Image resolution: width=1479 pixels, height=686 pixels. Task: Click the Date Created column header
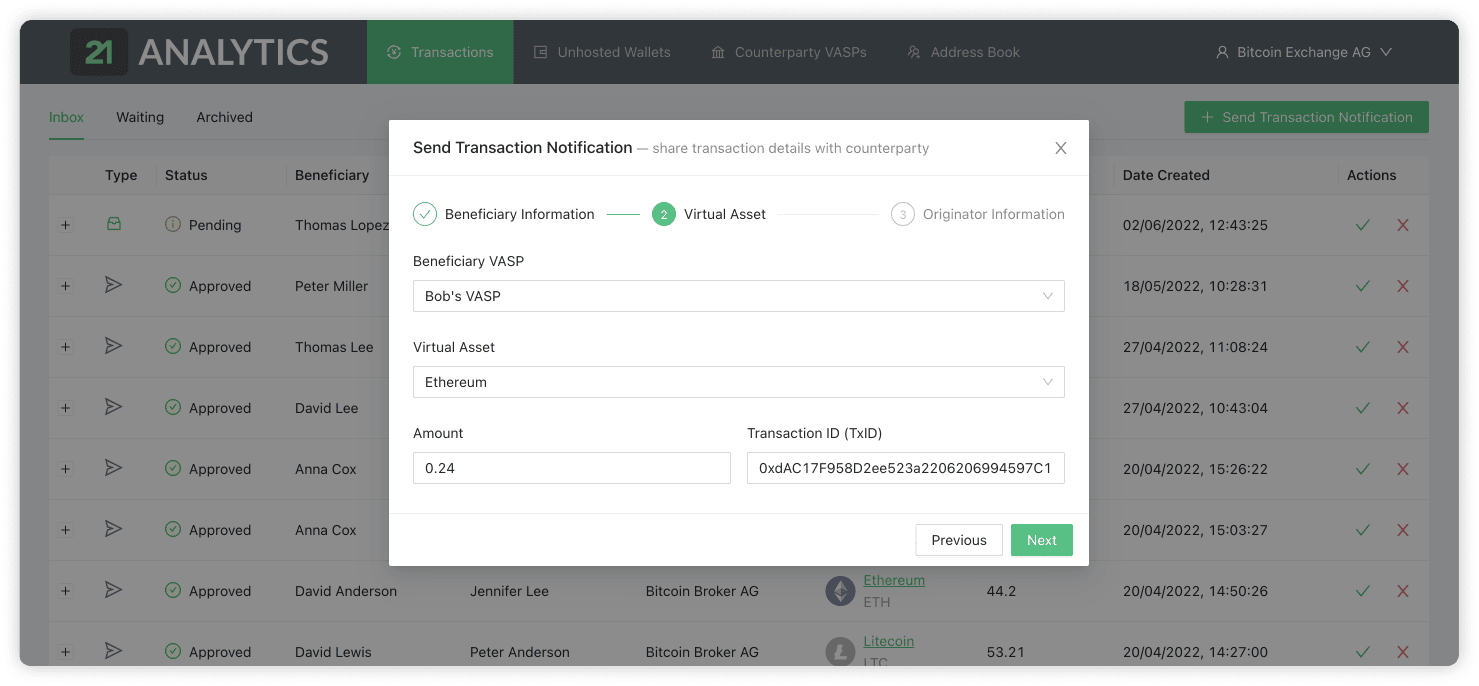(x=1166, y=175)
